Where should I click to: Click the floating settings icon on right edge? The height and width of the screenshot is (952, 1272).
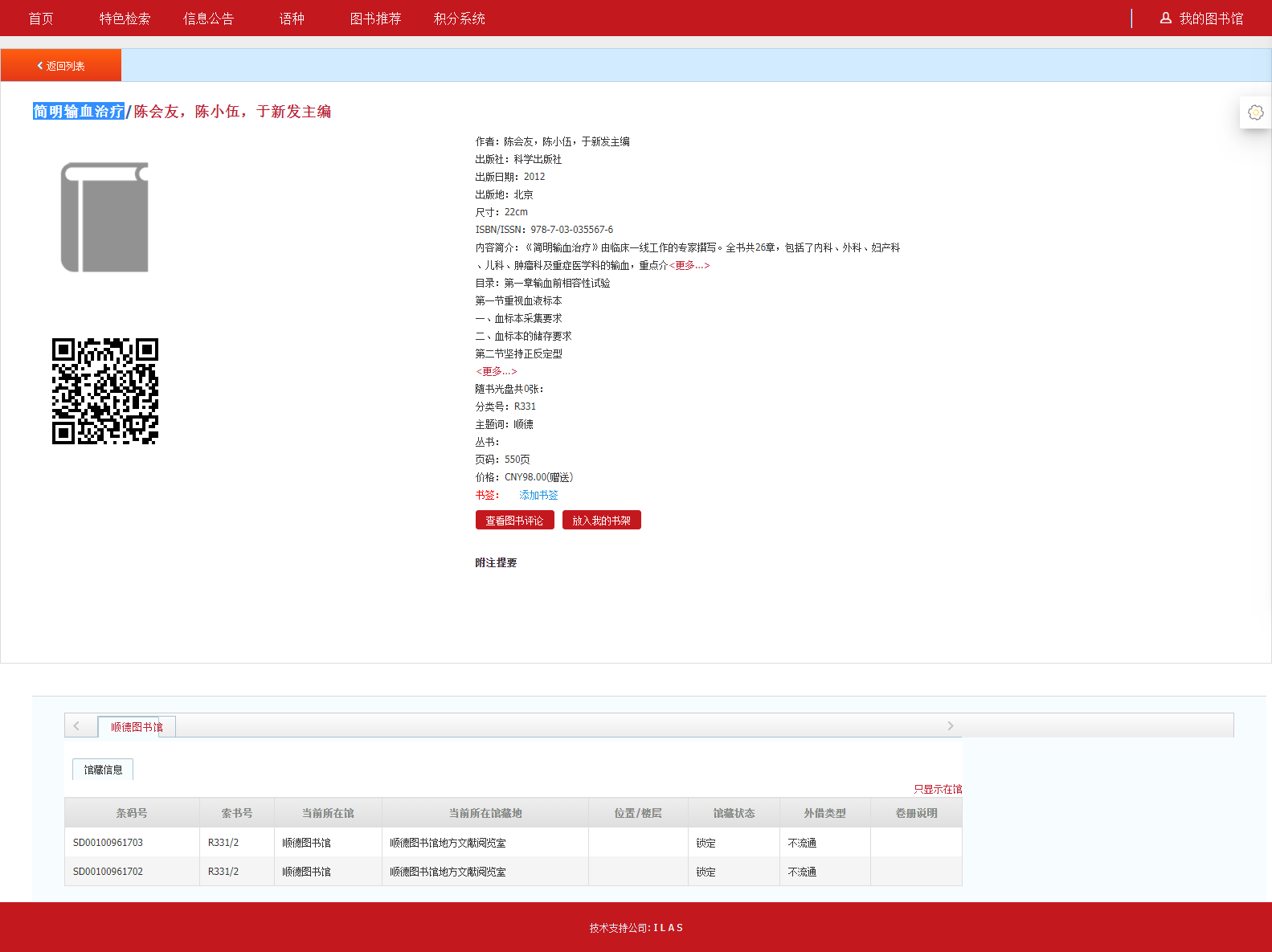coord(1256,112)
